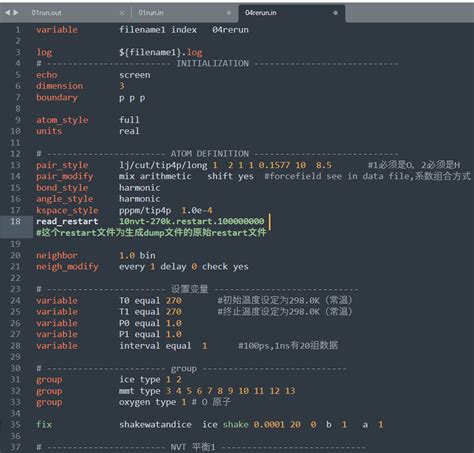Click 'full' after atom_style
This screenshot has width=474, height=453.
point(129,120)
